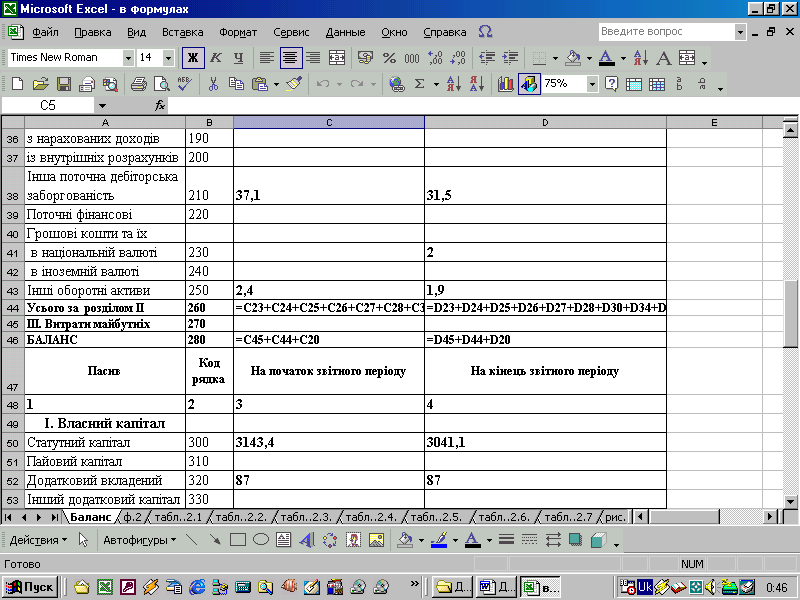Switch to the ф.2 sheet tab

click(133, 517)
